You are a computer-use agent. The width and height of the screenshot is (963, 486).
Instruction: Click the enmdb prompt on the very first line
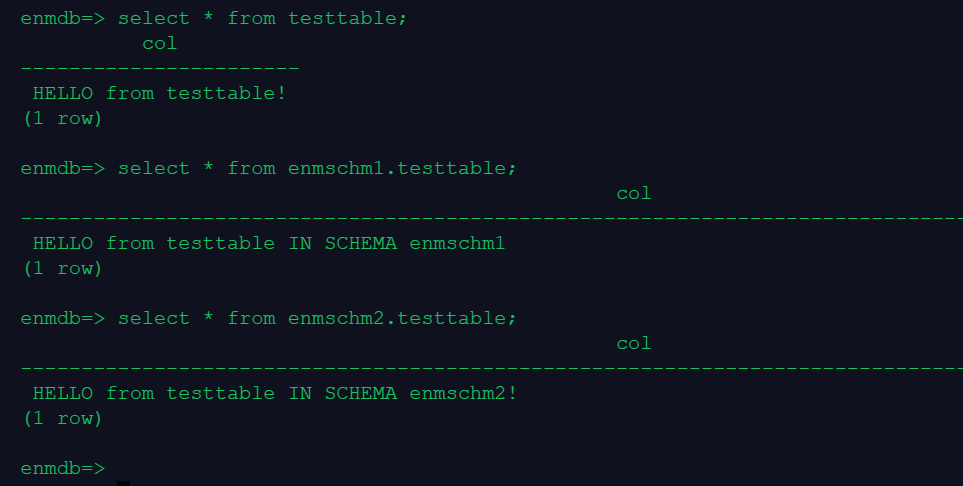click(x=62, y=19)
